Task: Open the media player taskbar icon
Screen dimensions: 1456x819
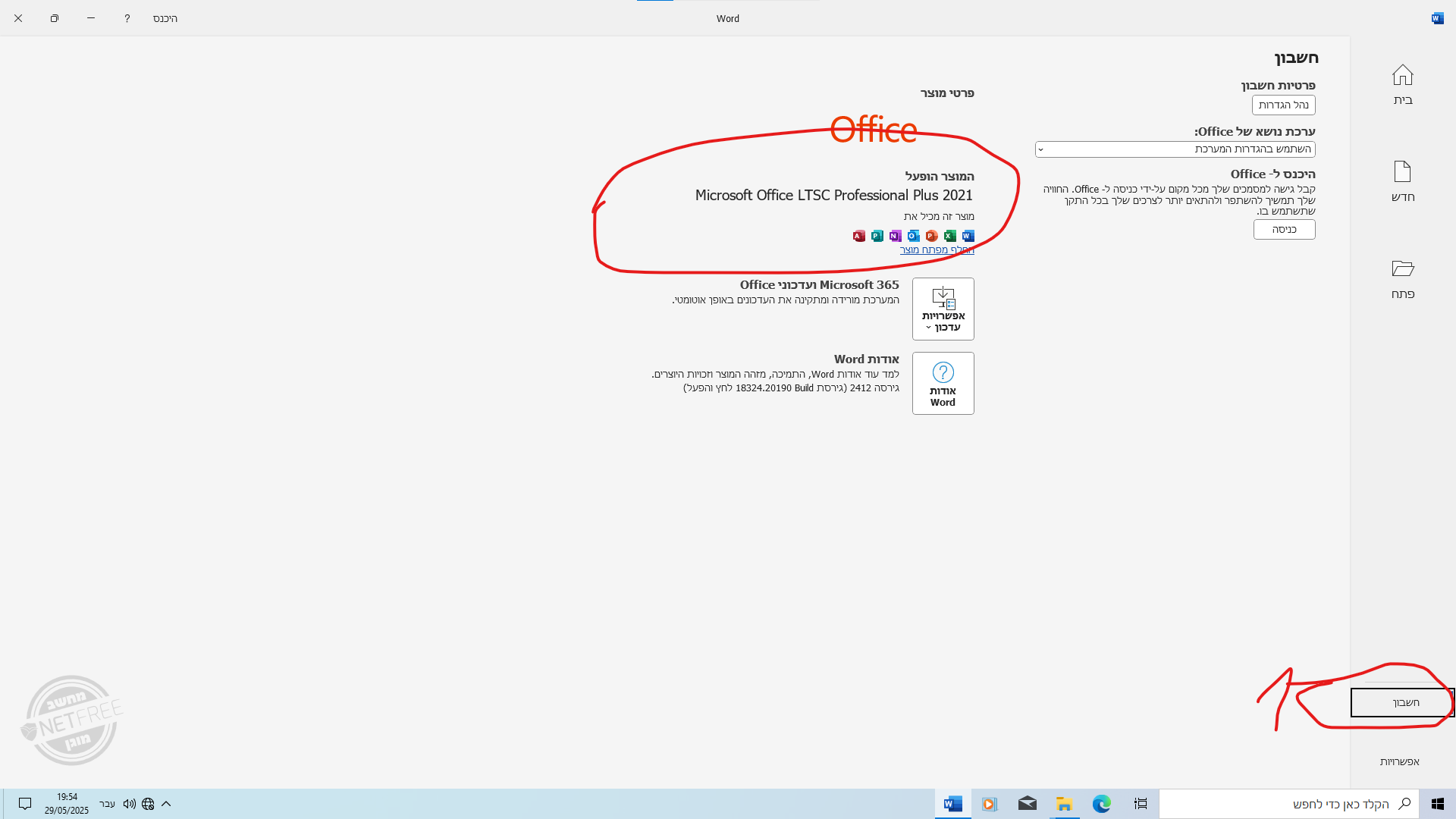Action: (x=990, y=804)
